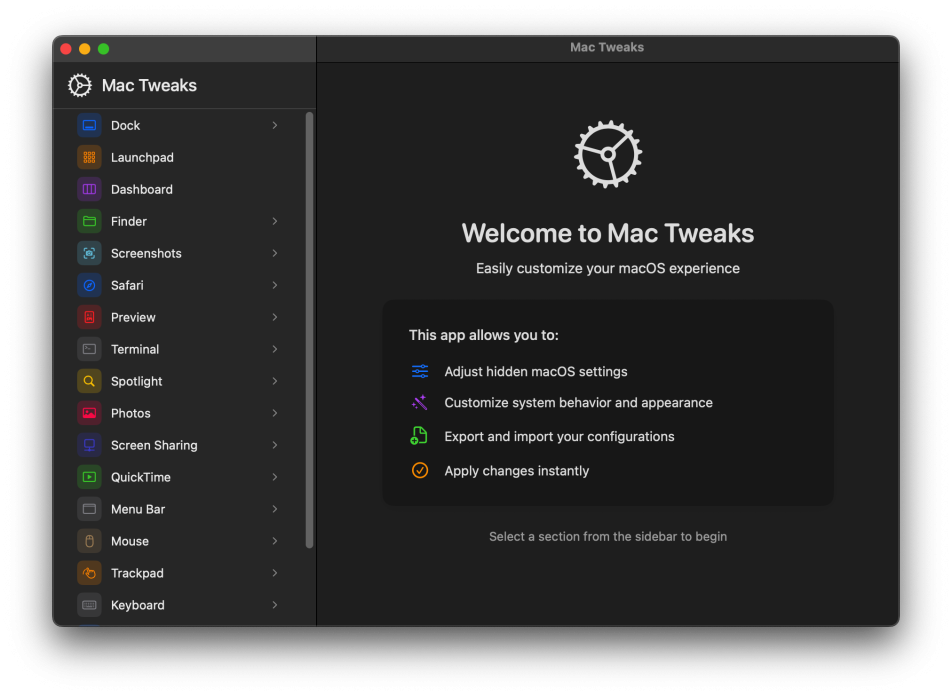Expand the Mouse section chevron
This screenshot has height=696, width=952.
(x=275, y=541)
